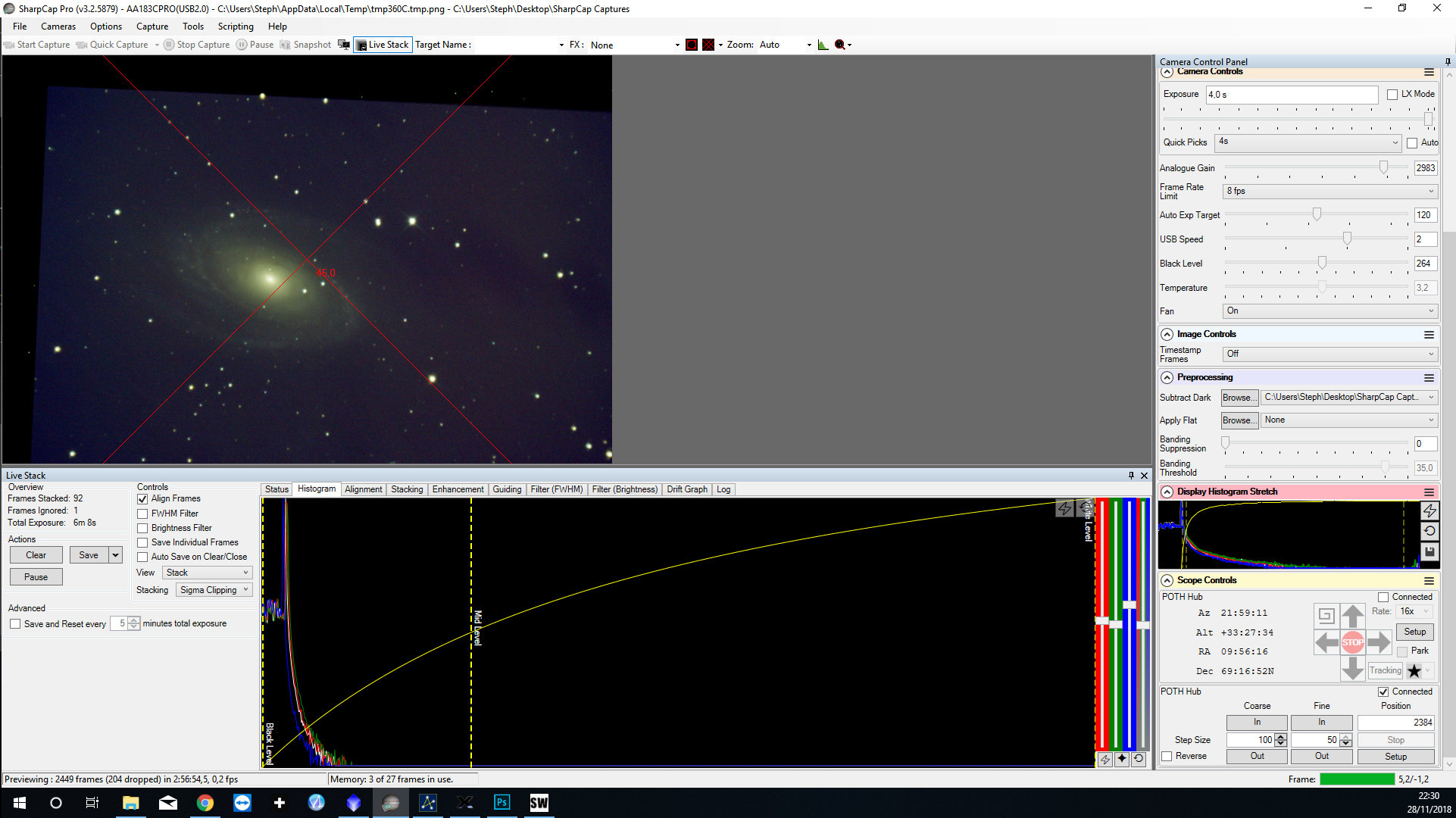Toggle the image histogram toolbar icon
Viewport: 1456px width, 818px height.
click(x=823, y=45)
